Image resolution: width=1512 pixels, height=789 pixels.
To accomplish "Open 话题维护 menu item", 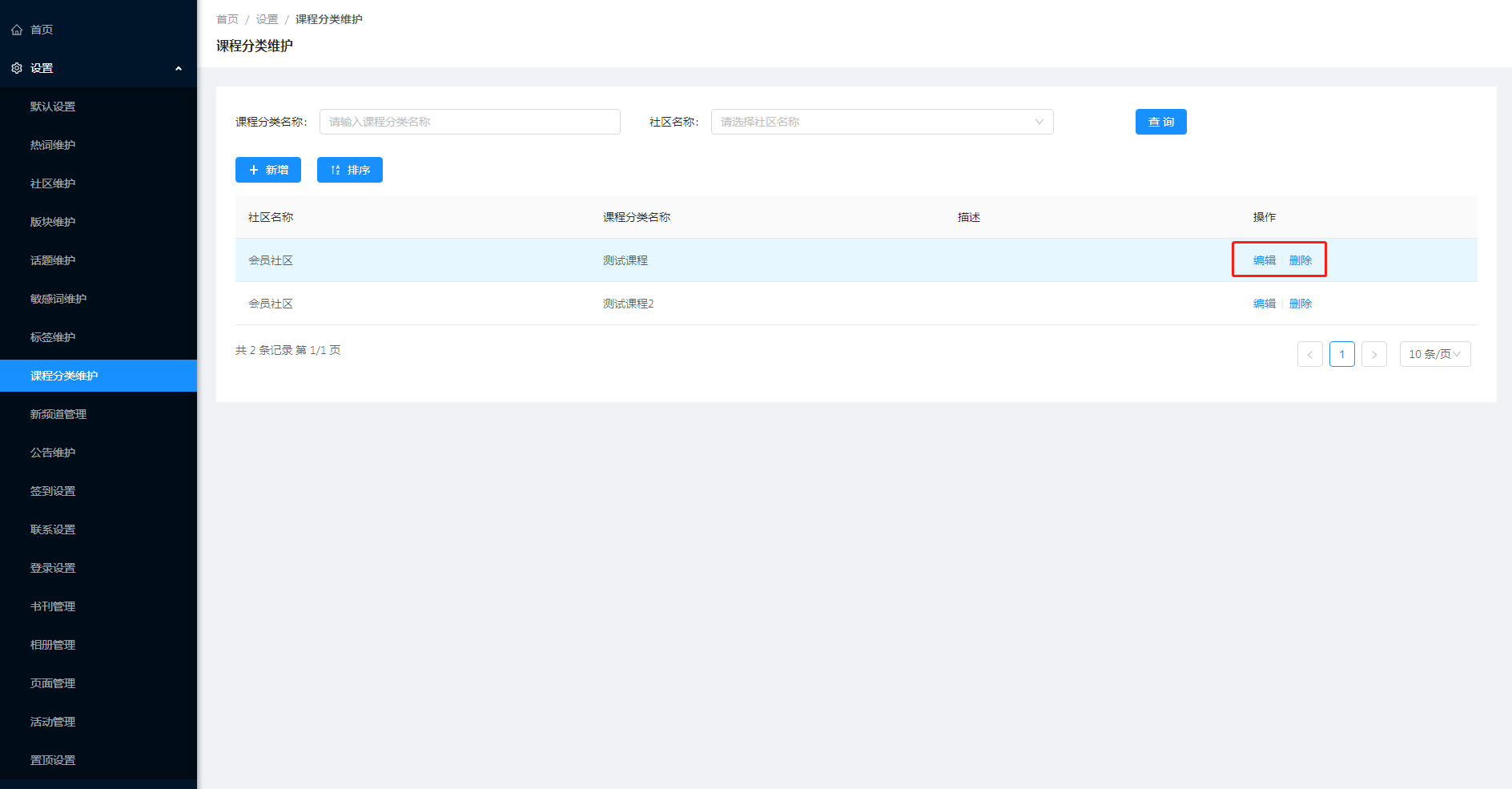I will tap(53, 260).
